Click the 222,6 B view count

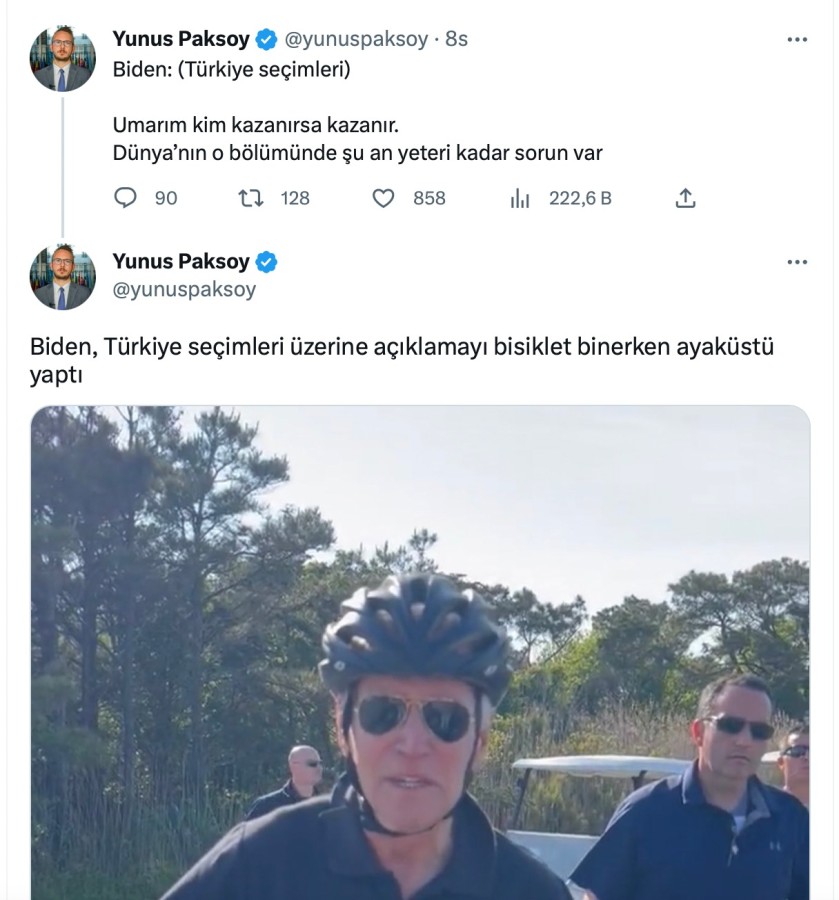click(x=580, y=198)
